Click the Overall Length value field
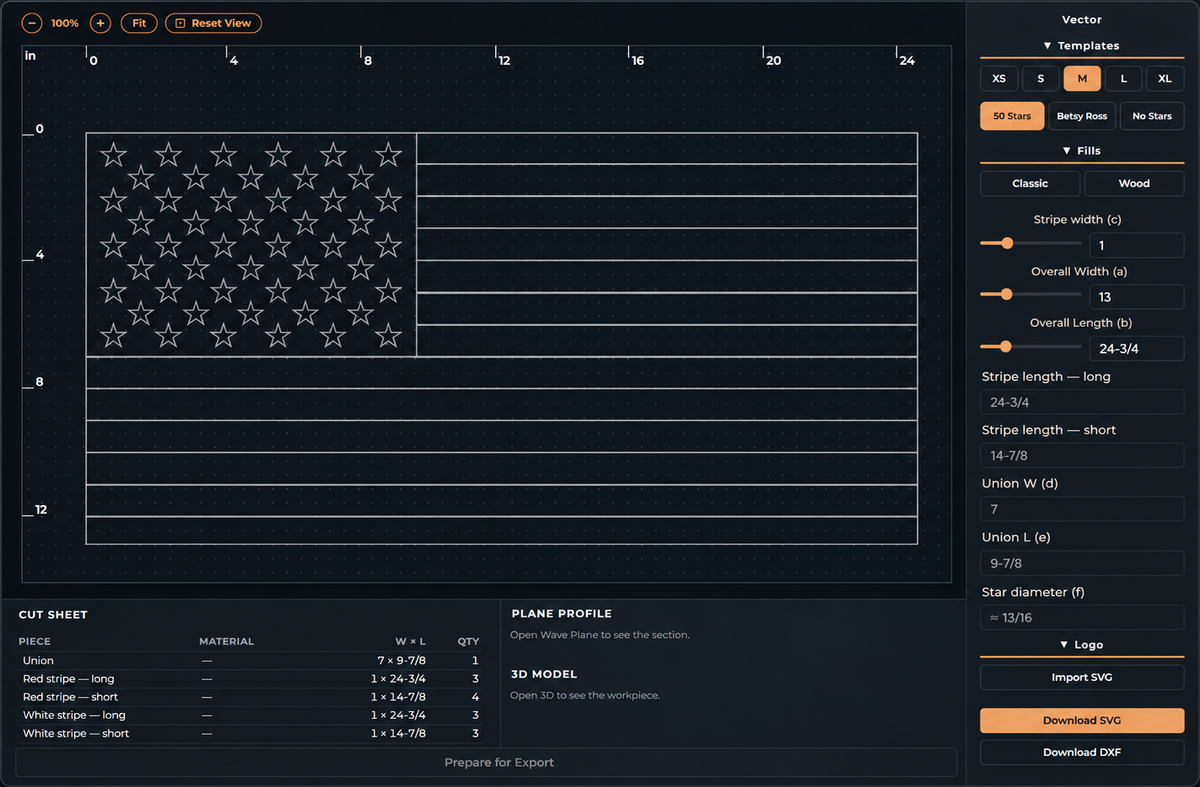This screenshot has height=787, width=1200. click(x=1137, y=349)
